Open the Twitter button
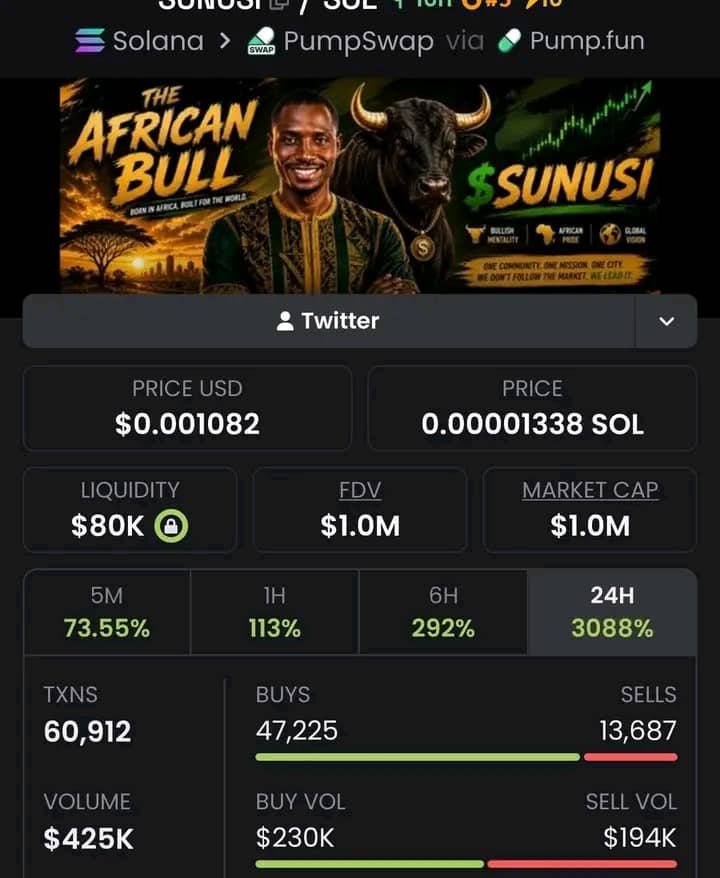 click(329, 321)
